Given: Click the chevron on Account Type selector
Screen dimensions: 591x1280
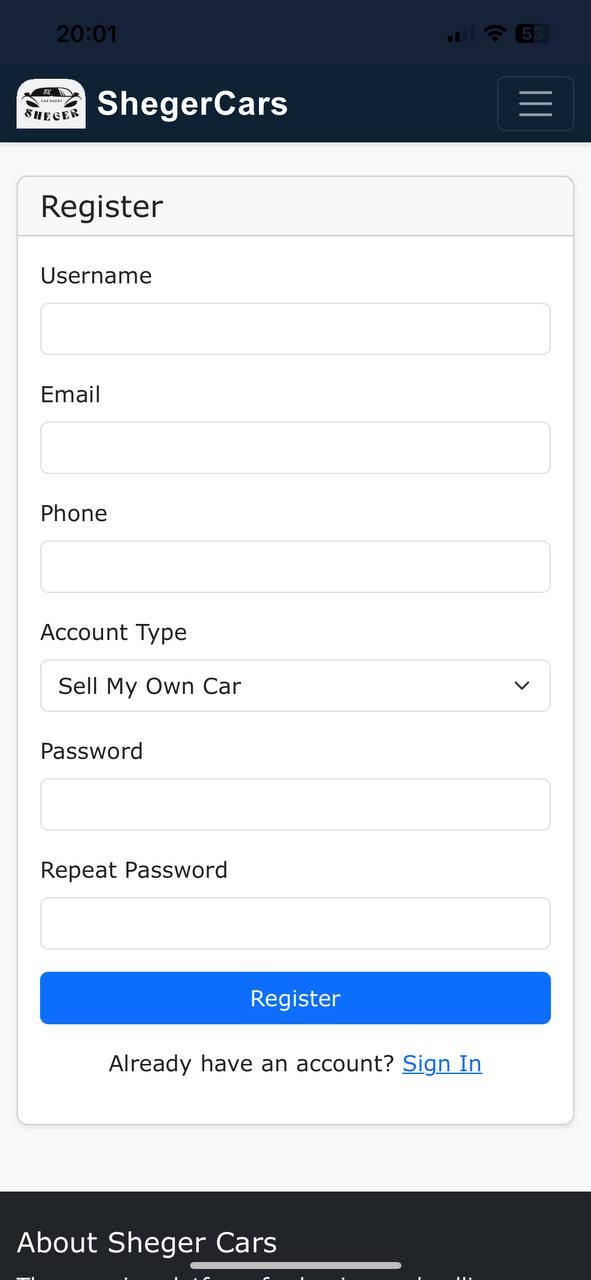Looking at the screenshot, I should [x=521, y=686].
